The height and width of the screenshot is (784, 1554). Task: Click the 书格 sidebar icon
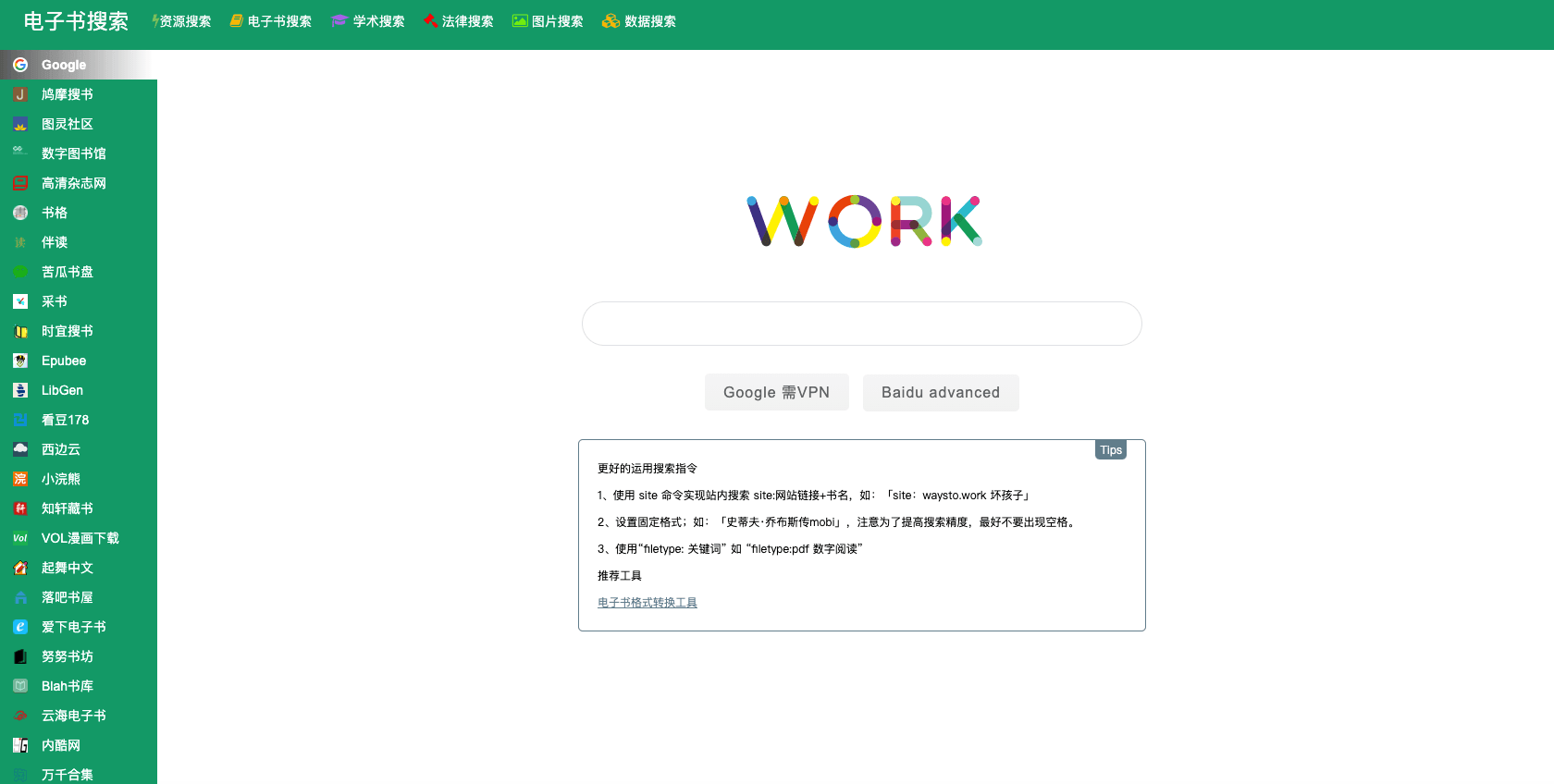click(20, 213)
